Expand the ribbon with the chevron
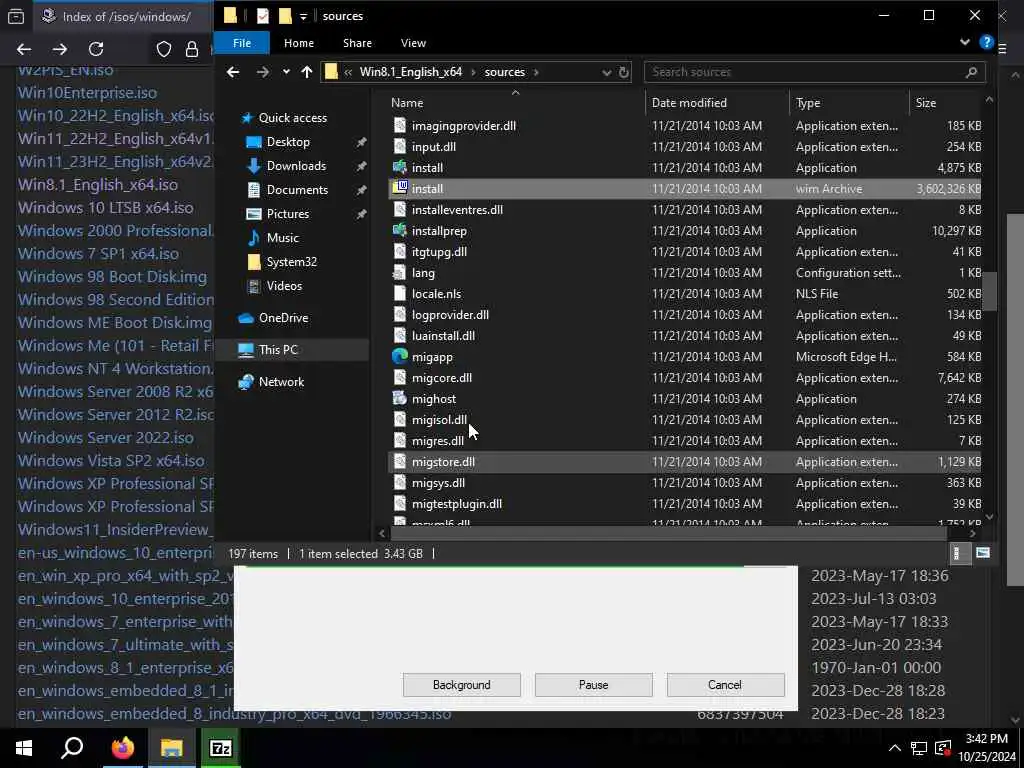1024x768 pixels. click(x=965, y=42)
